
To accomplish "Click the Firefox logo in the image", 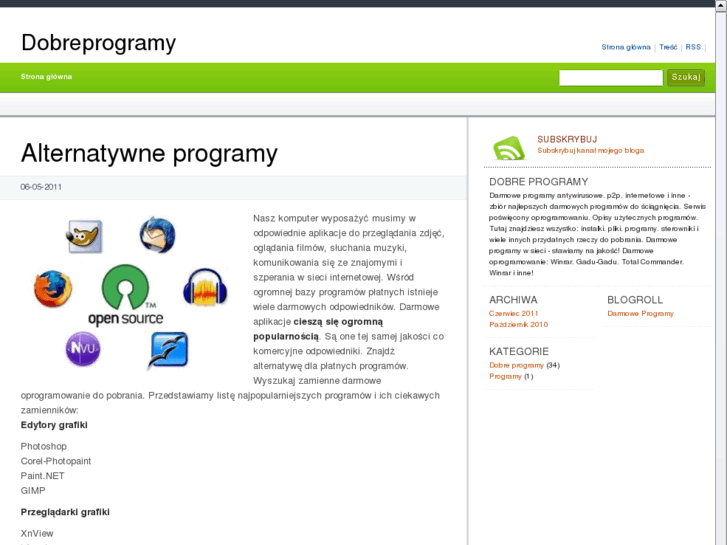I will pos(53,289).
